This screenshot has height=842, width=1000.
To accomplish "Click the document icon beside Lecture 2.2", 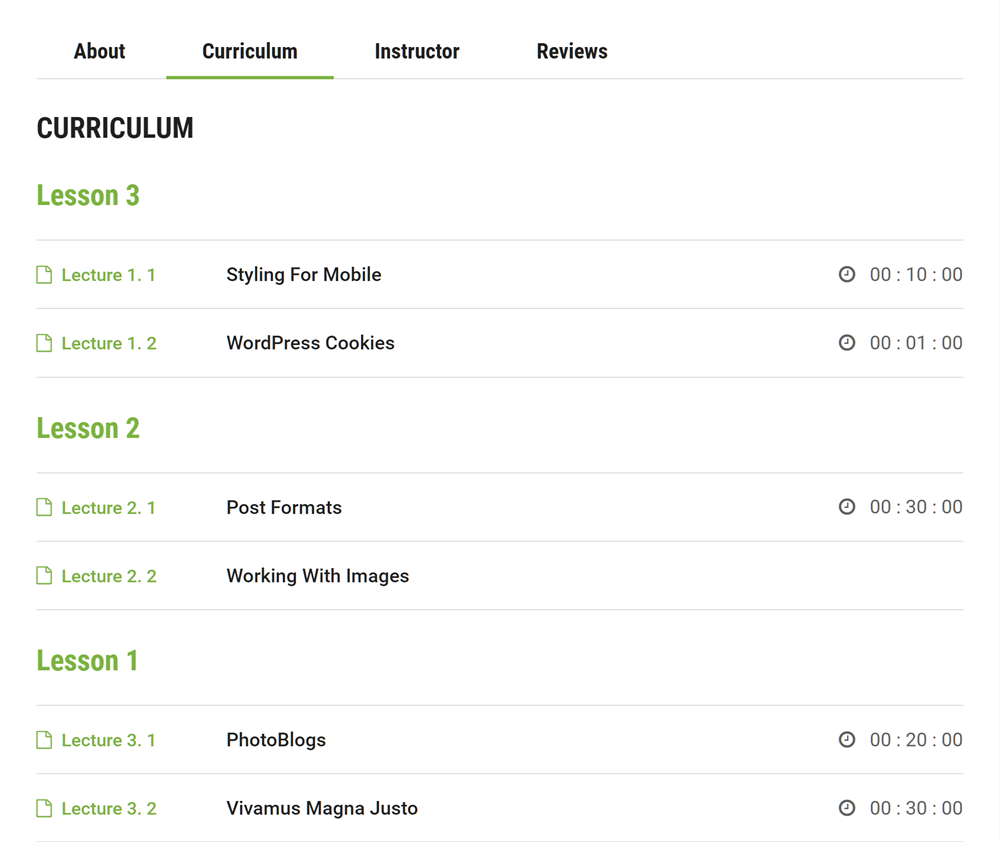I will [44, 576].
